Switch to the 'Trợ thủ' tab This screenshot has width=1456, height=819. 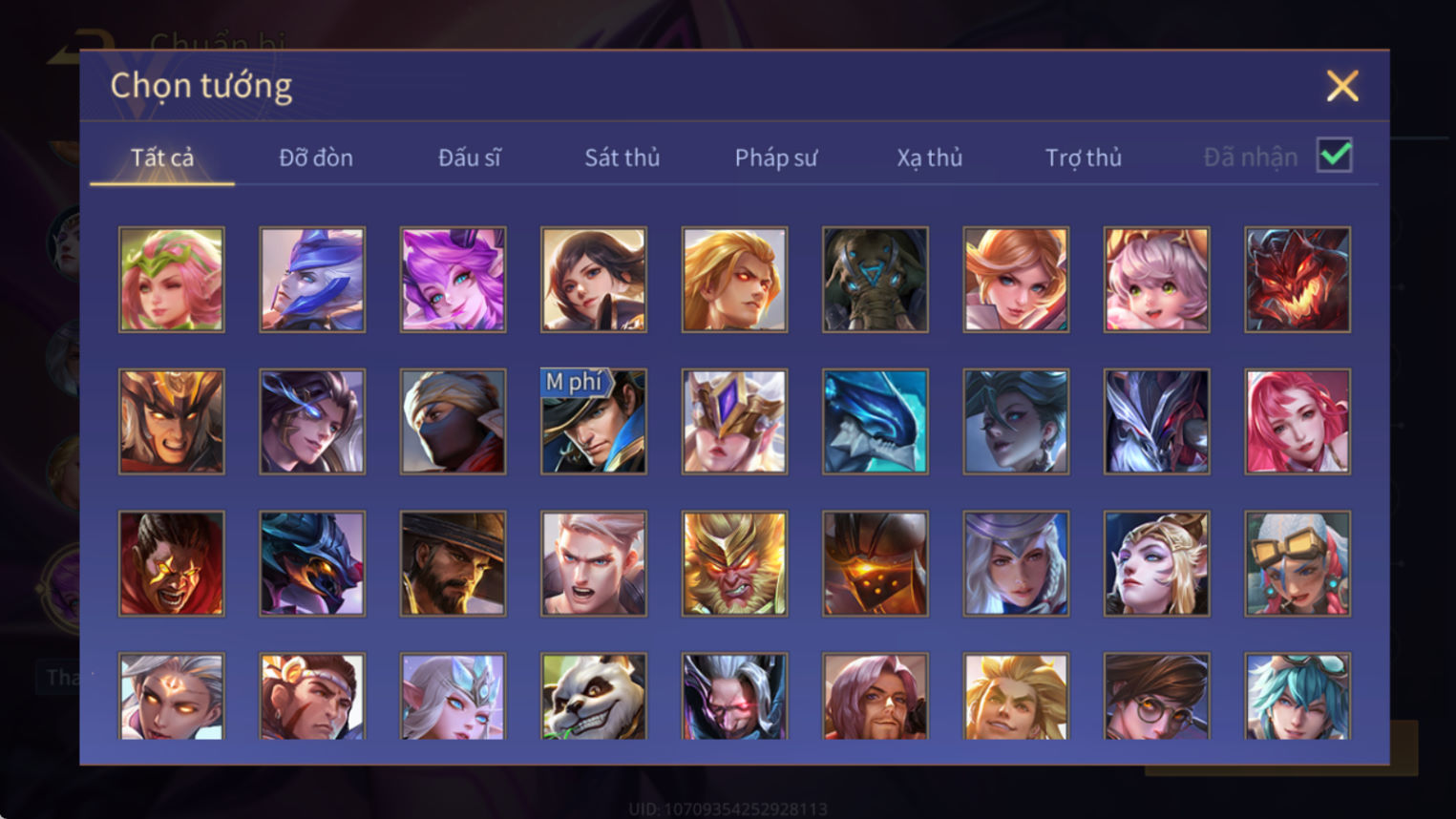[1084, 157]
